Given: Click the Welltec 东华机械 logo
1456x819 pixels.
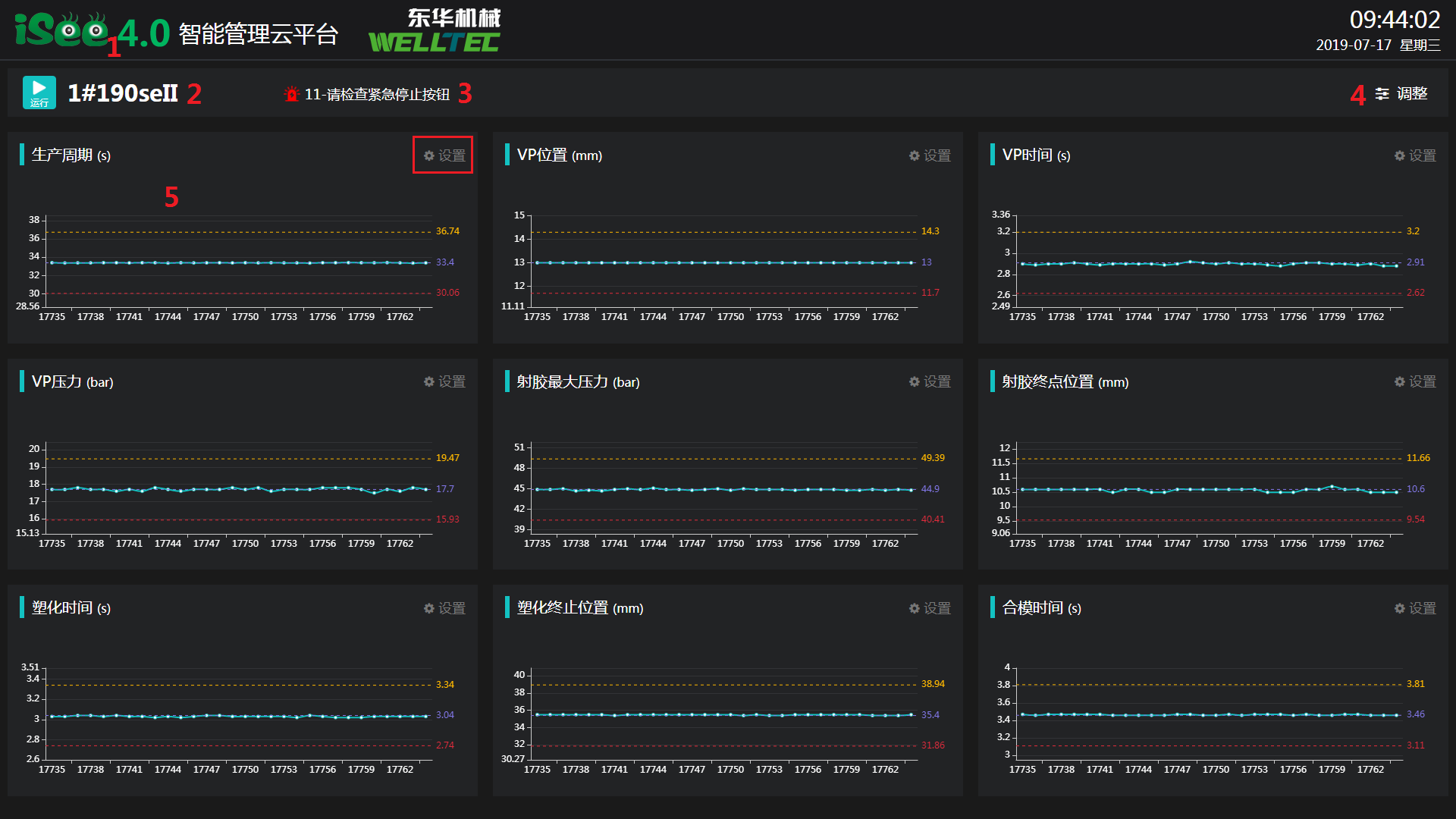Looking at the screenshot, I should click(435, 31).
